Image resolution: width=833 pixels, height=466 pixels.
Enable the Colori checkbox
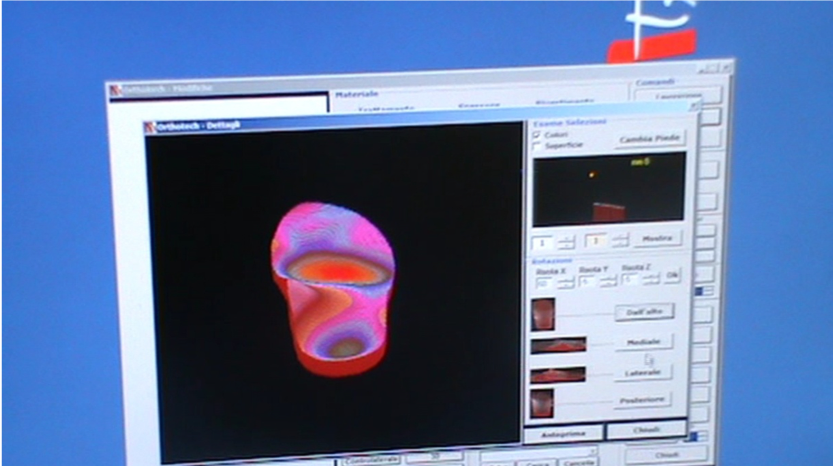(x=537, y=134)
